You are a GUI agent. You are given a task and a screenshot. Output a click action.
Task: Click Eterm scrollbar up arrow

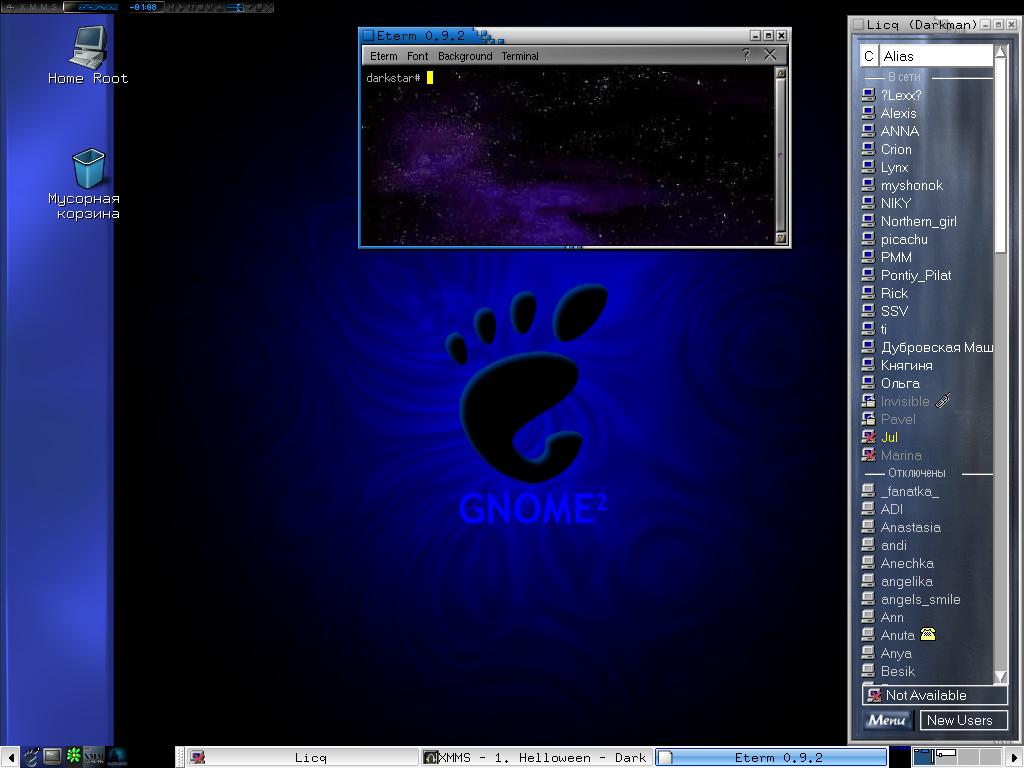click(780, 73)
